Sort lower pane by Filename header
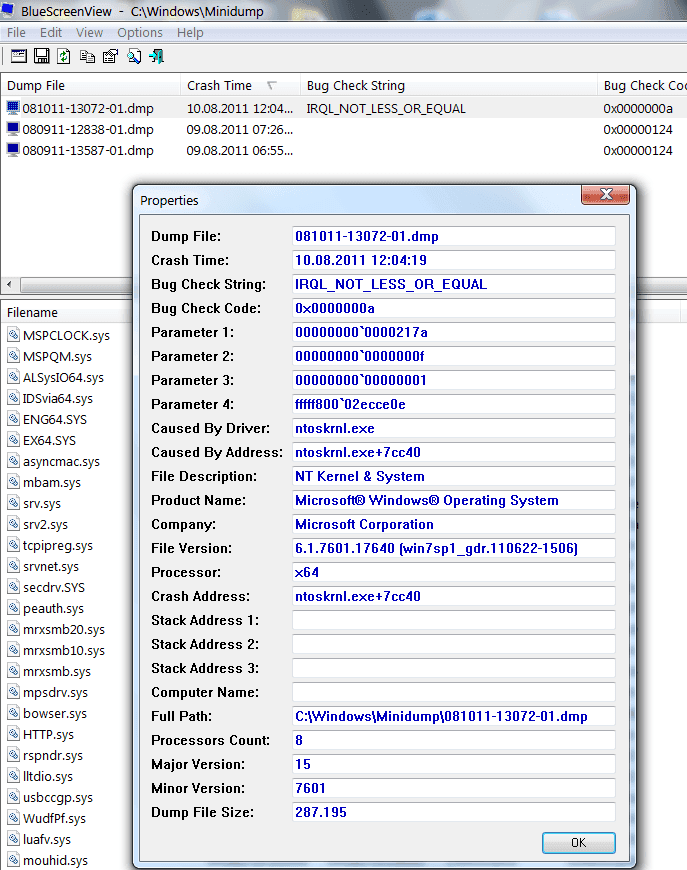Image resolution: width=687 pixels, height=870 pixels. coord(67,312)
